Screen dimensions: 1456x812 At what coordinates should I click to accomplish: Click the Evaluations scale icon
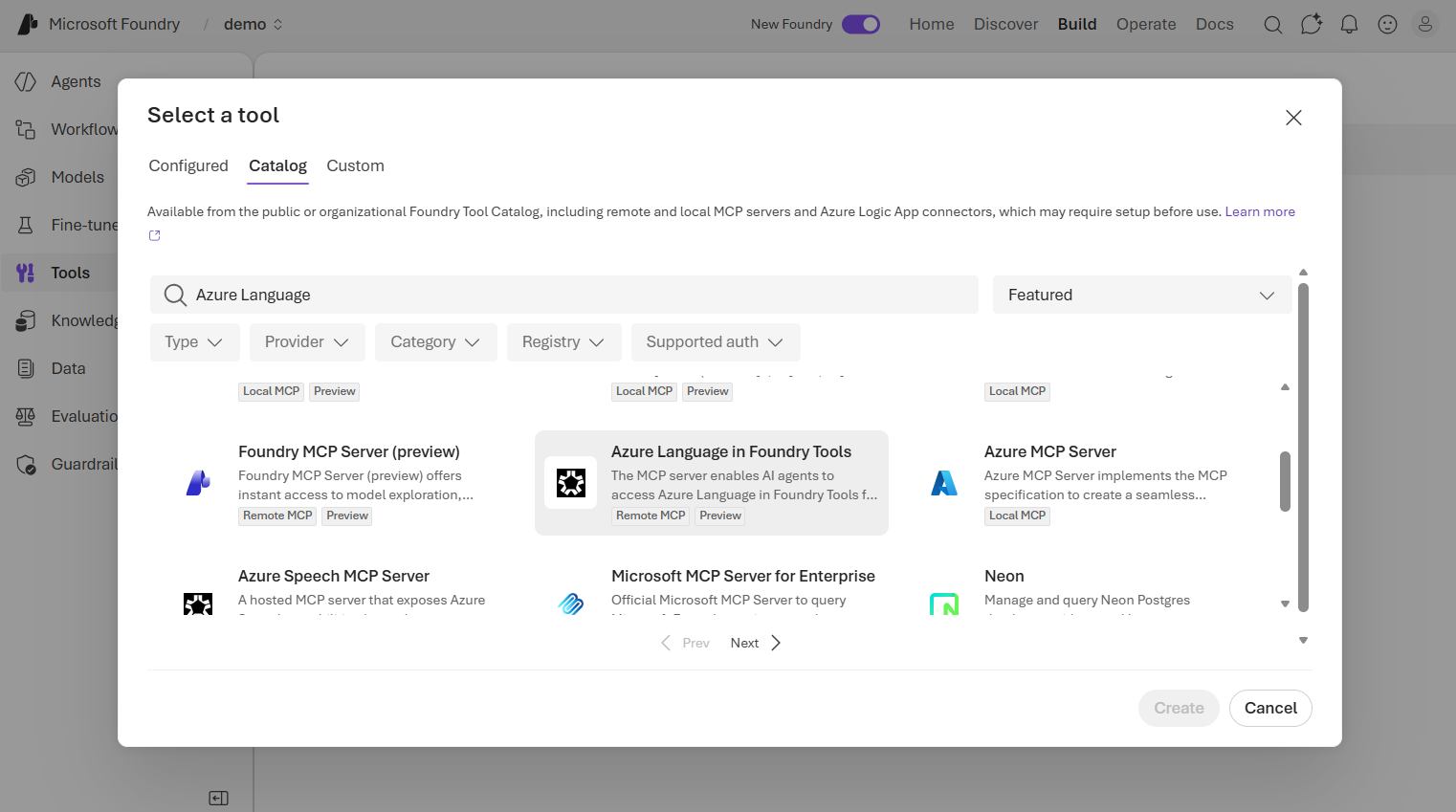click(x=26, y=416)
